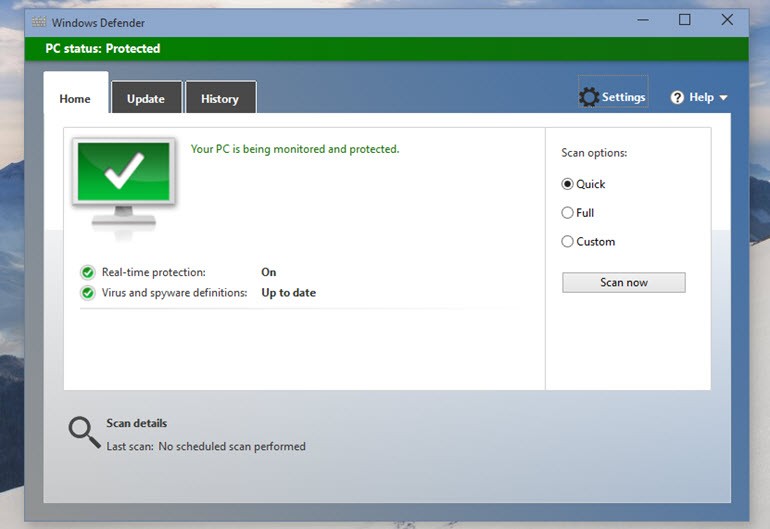Screen dimensions: 770x529
Task: Minimize the Windows Defender window
Action: 641,20
